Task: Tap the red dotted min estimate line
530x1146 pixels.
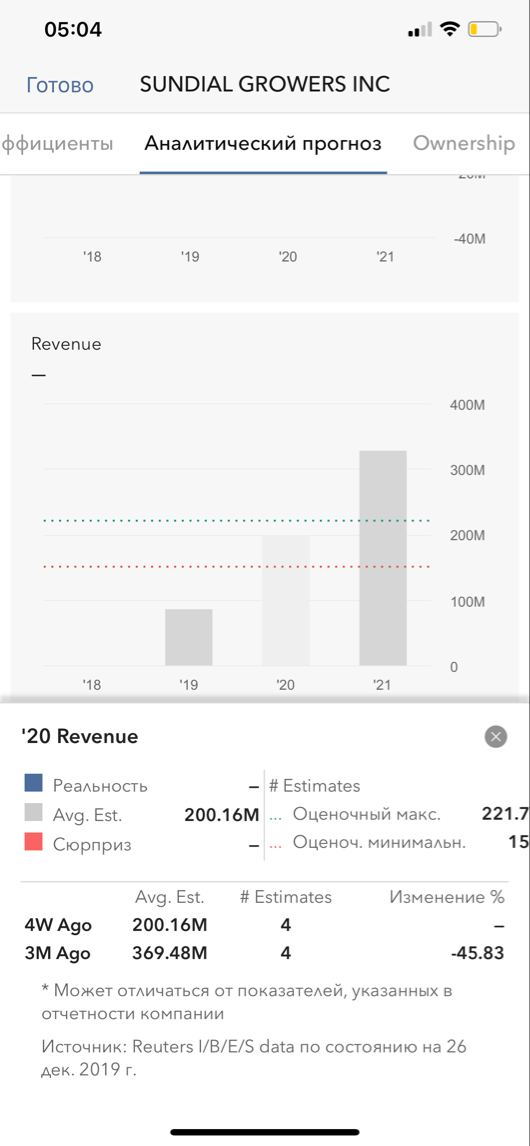Action: 236,566
